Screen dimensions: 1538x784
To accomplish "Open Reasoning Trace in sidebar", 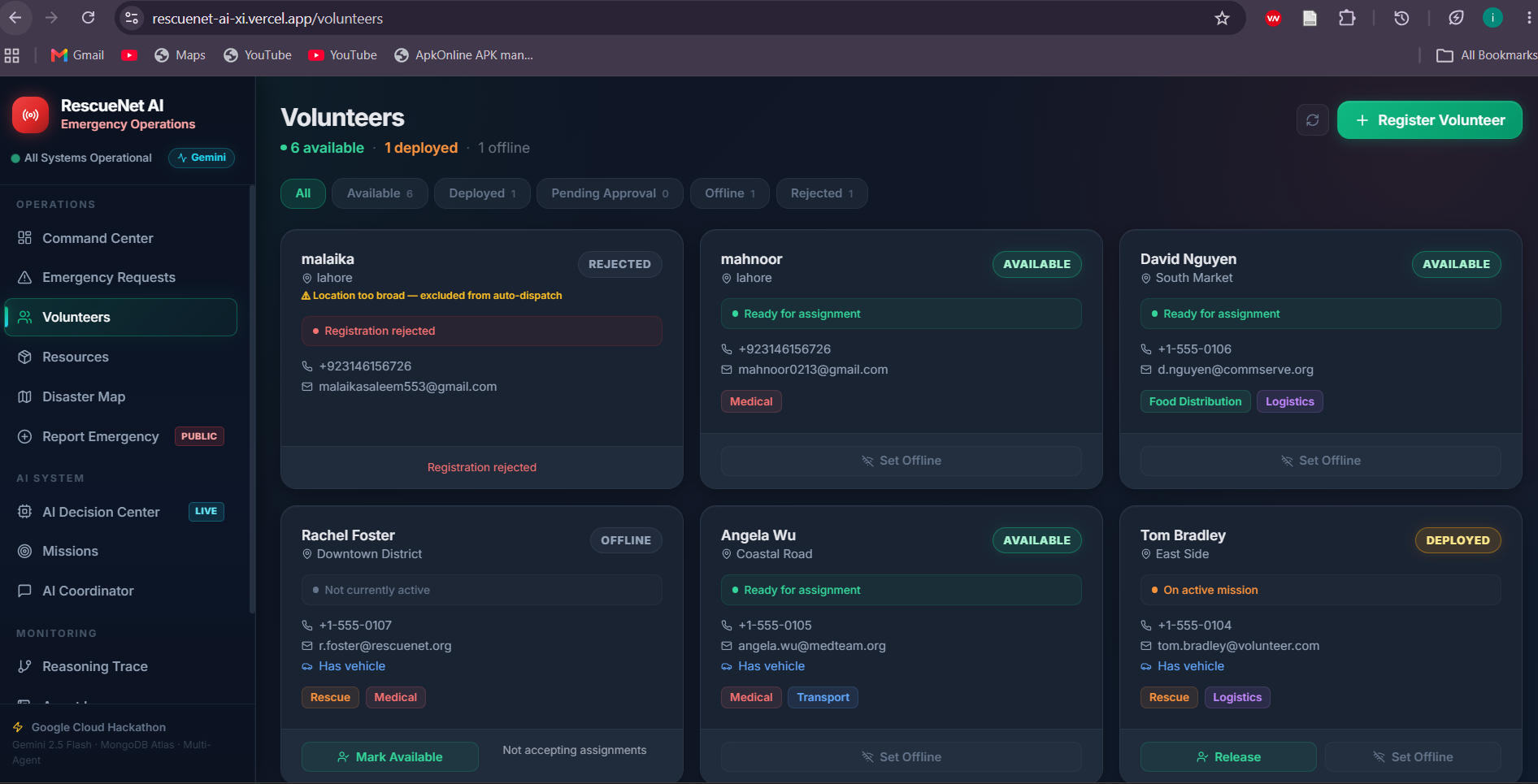I will click(x=121, y=666).
